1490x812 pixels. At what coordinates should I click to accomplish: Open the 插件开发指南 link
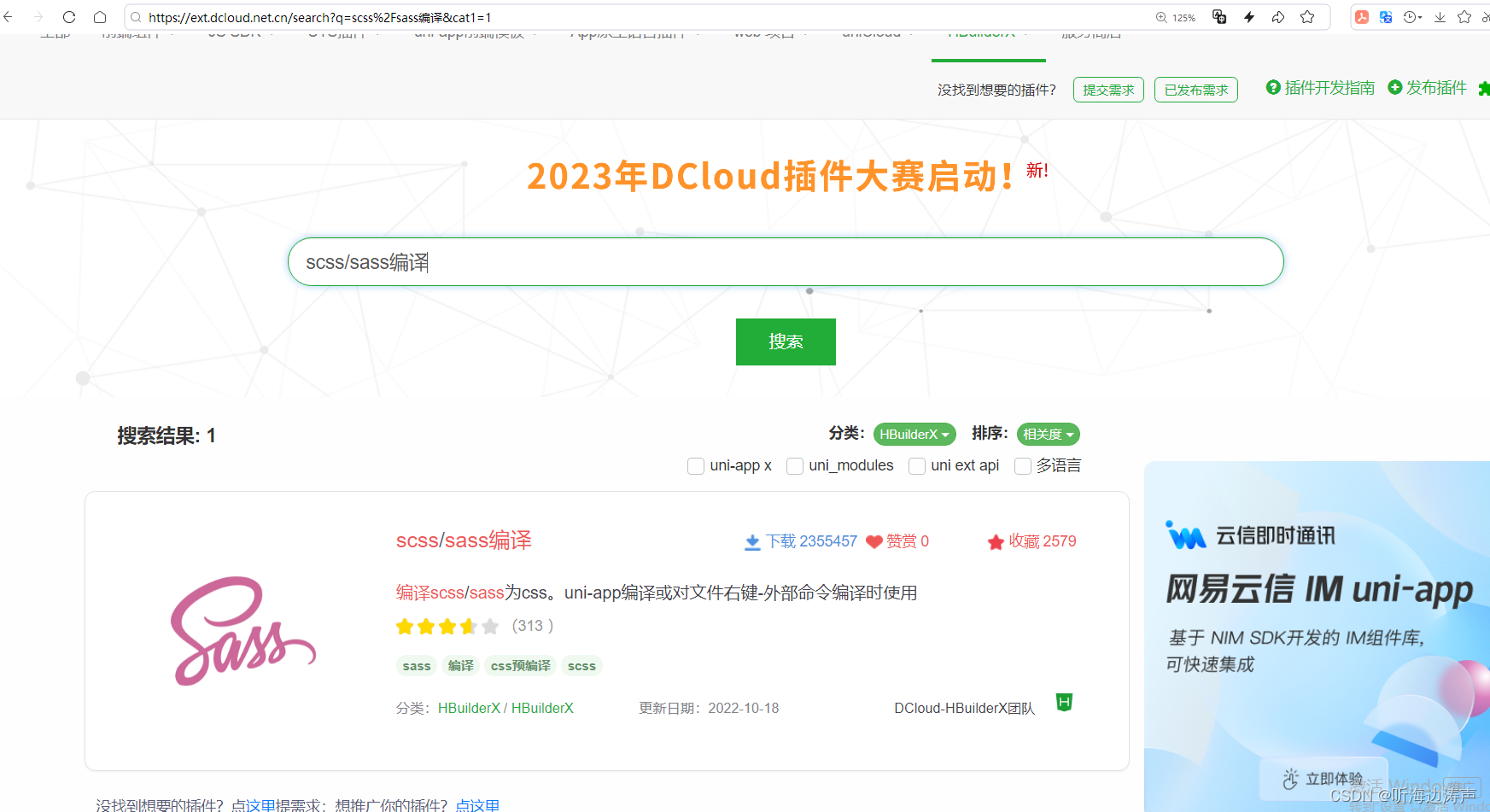tap(1329, 88)
